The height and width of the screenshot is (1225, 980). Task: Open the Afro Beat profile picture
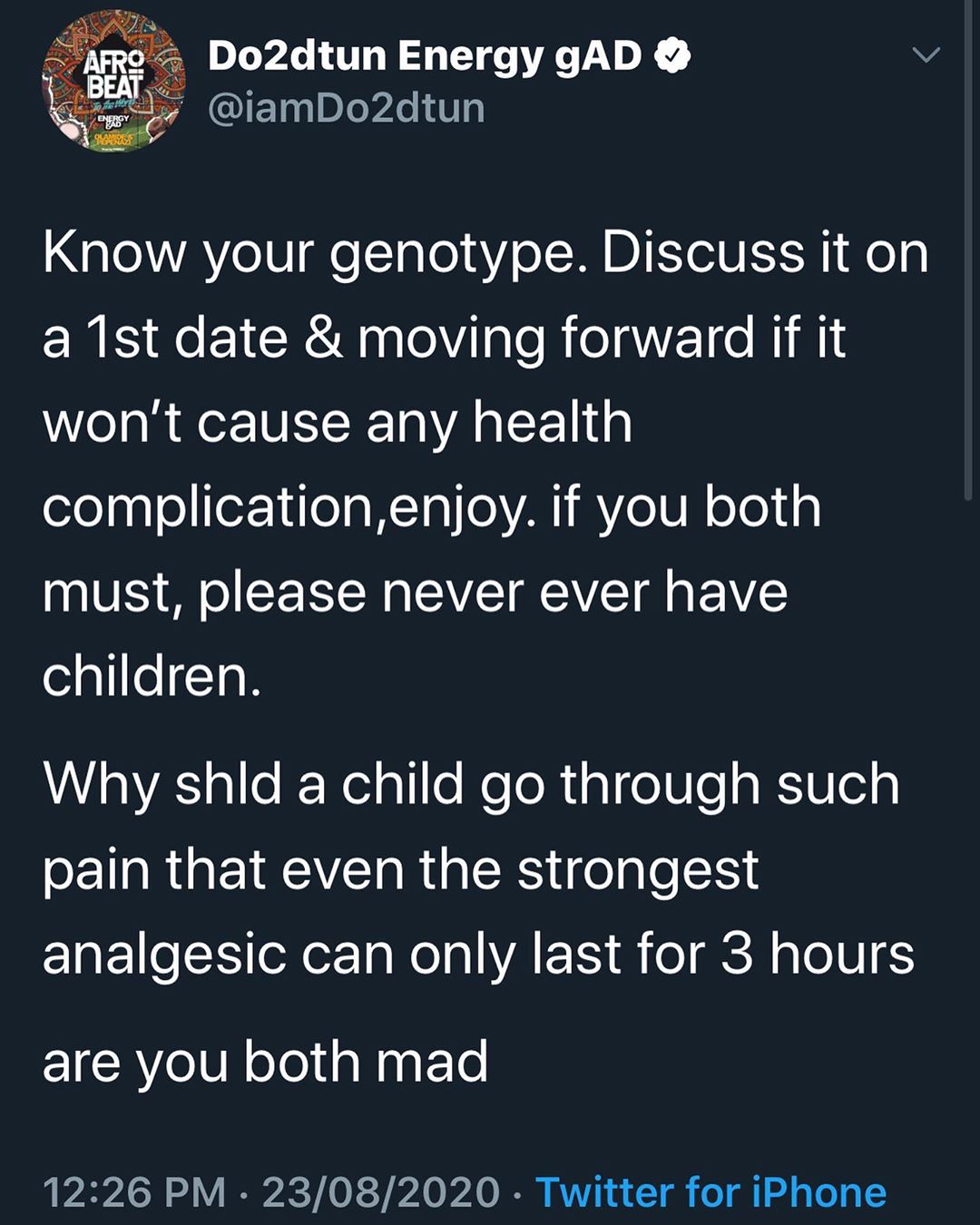(113, 82)
